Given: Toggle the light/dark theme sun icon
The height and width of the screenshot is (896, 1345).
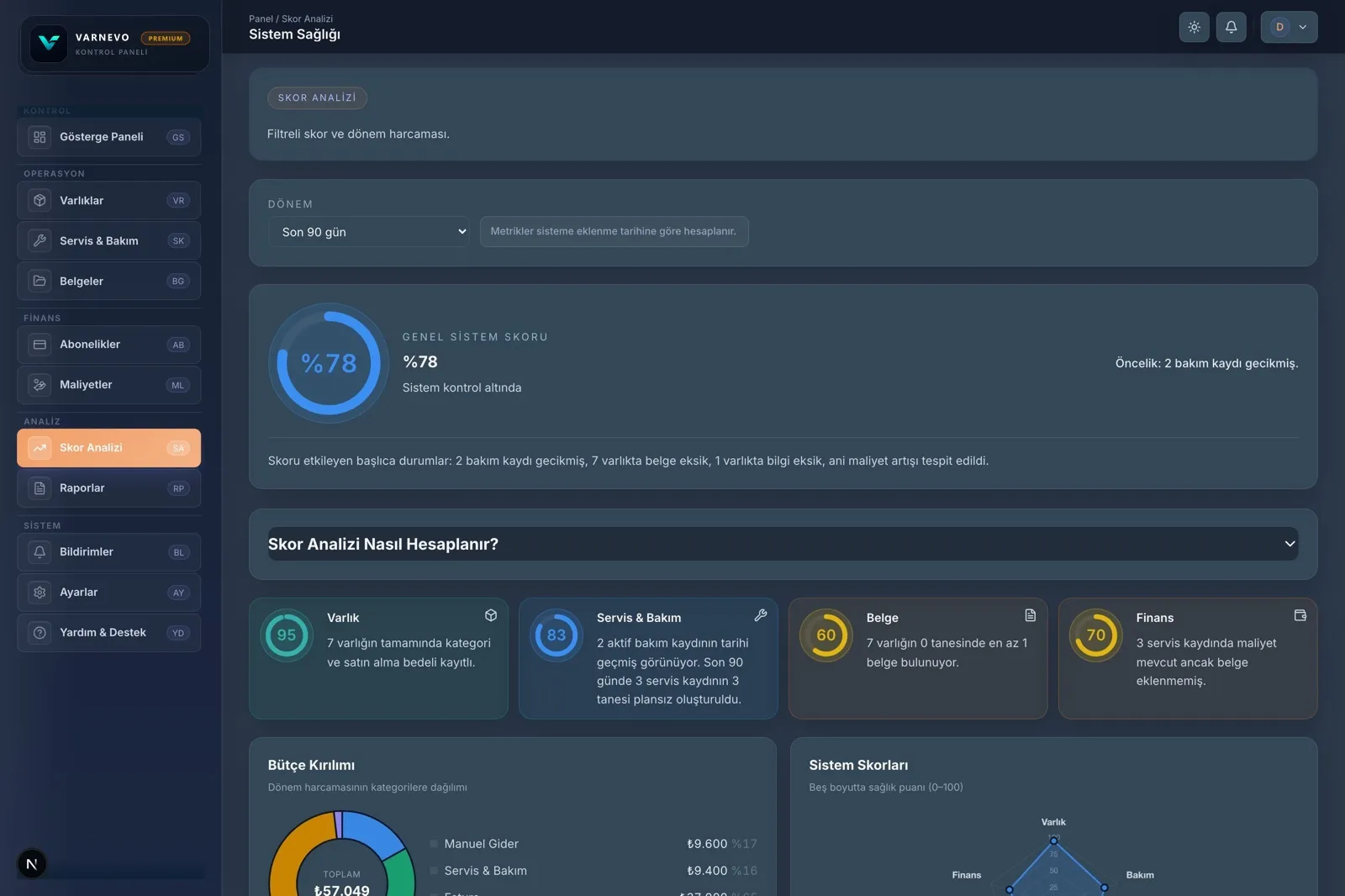Looking at the screenshot, I should tap(1194, 27).
